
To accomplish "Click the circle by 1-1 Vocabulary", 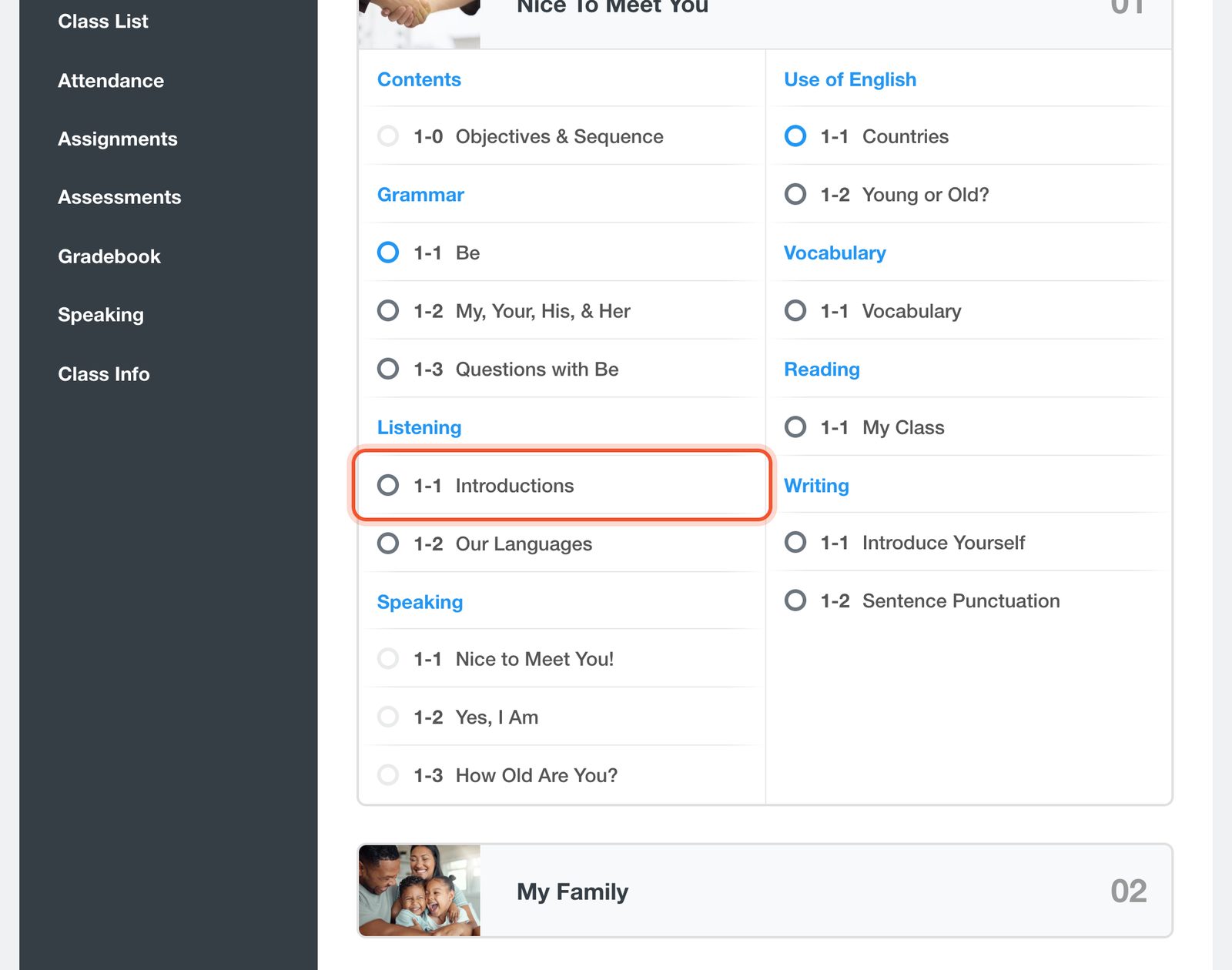I will point(795,311).
